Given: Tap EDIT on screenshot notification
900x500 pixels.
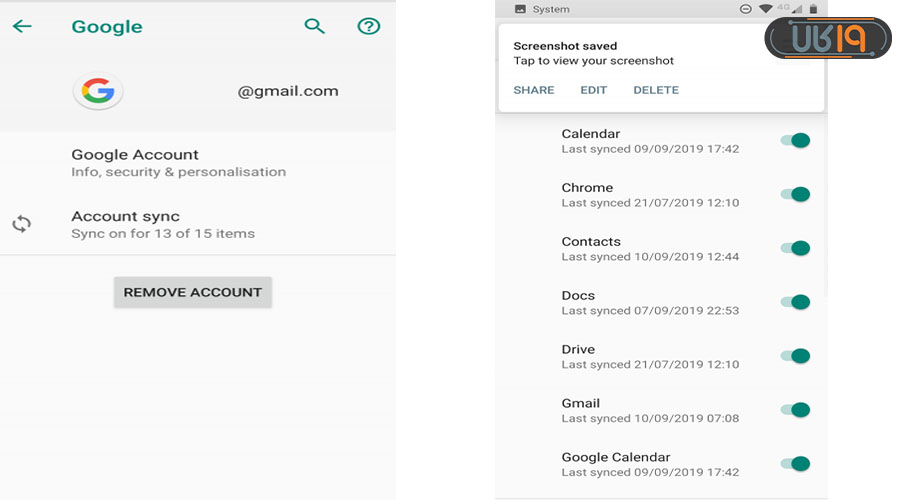Looking at the screenshot, I should [x=594, y=90].
